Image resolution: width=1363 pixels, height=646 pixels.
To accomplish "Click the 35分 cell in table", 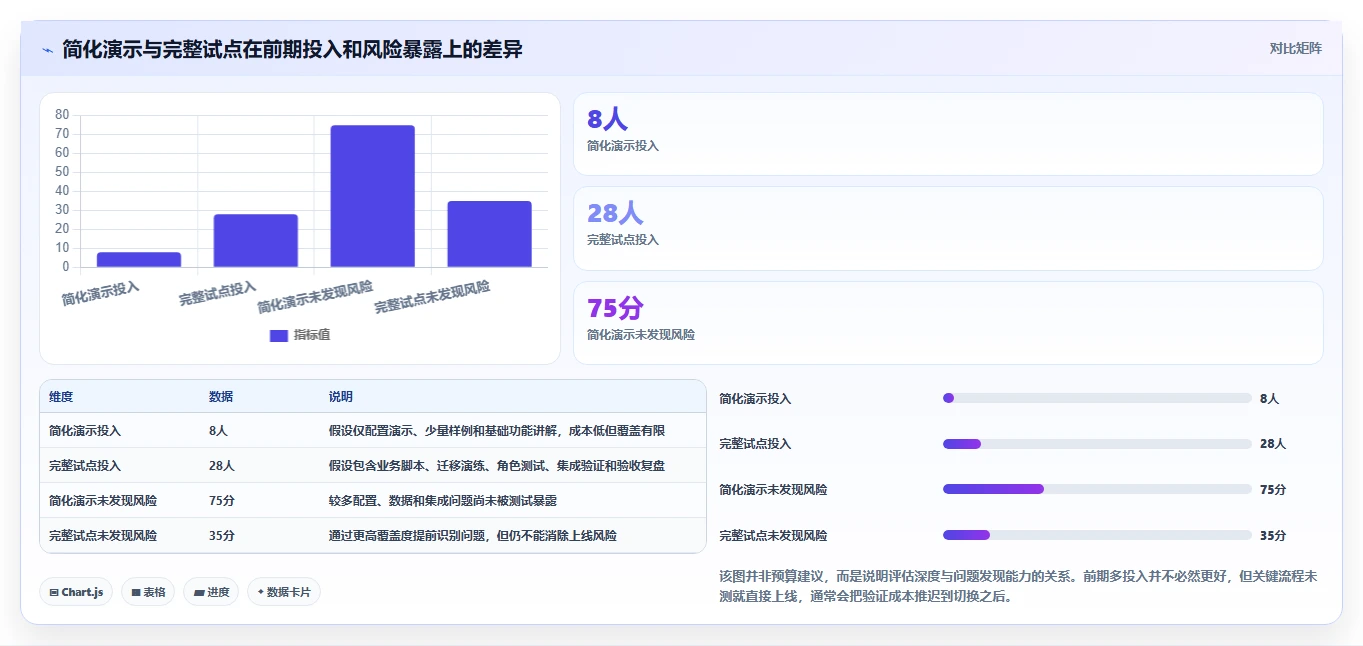I will pos(222,536).
